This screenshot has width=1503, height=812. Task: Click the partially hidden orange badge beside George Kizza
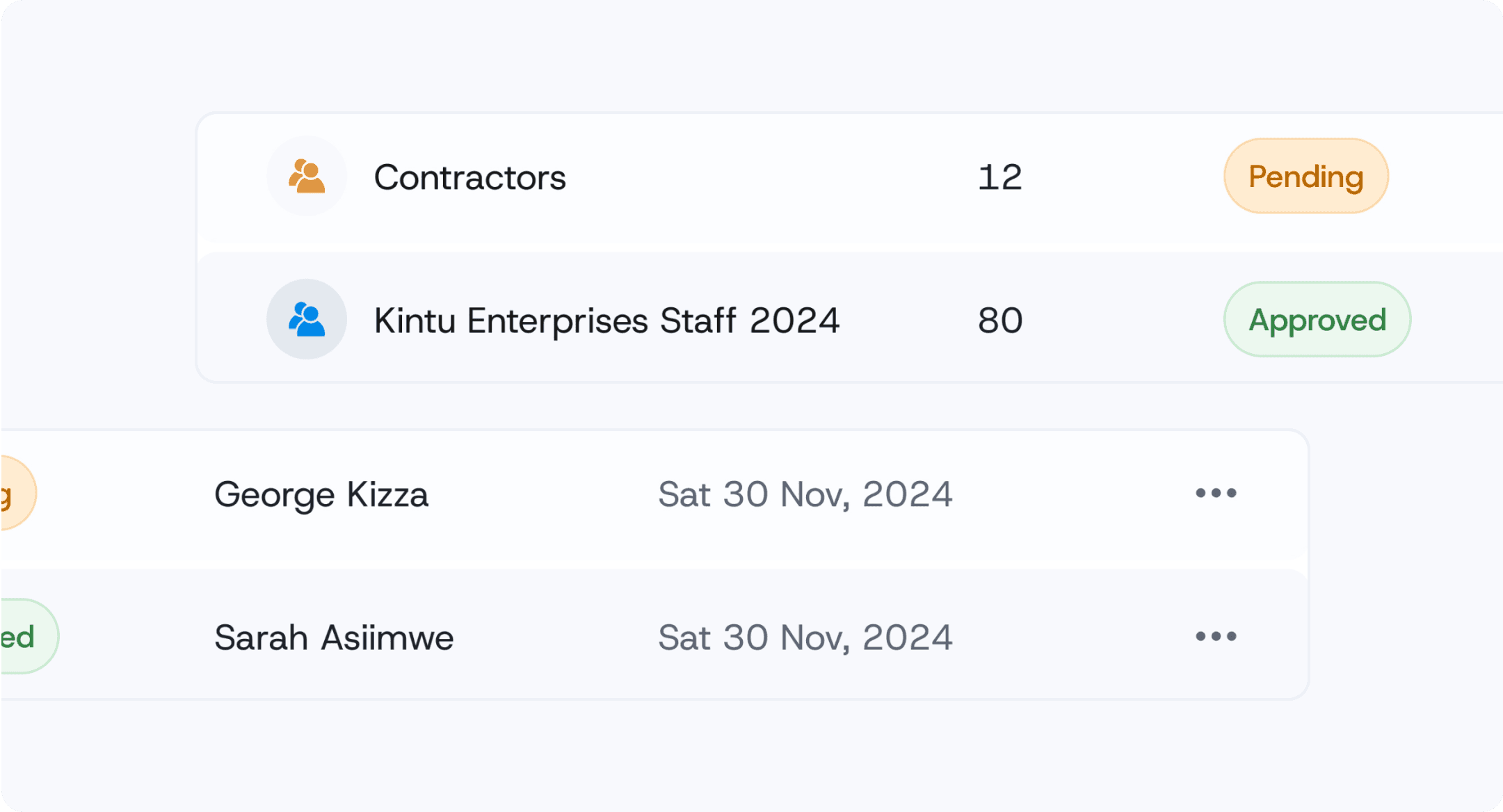(x=15, y=494)
